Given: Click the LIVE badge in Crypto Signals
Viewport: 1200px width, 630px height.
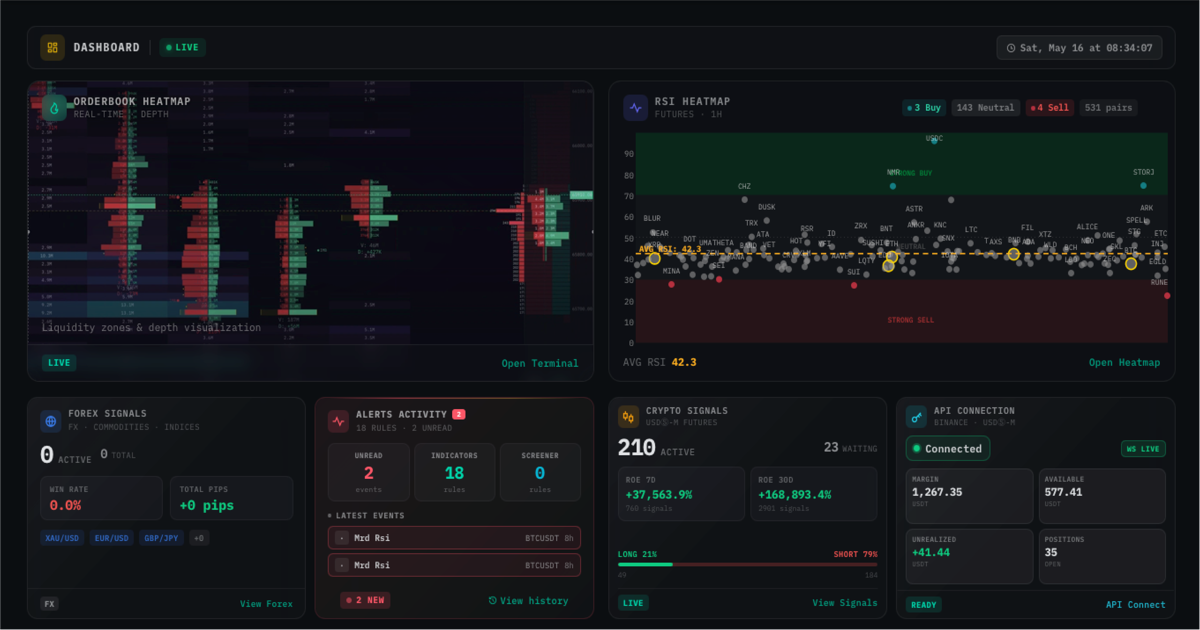Looking at the screenshot, I should pyautogui.click(x=633, y=603).
